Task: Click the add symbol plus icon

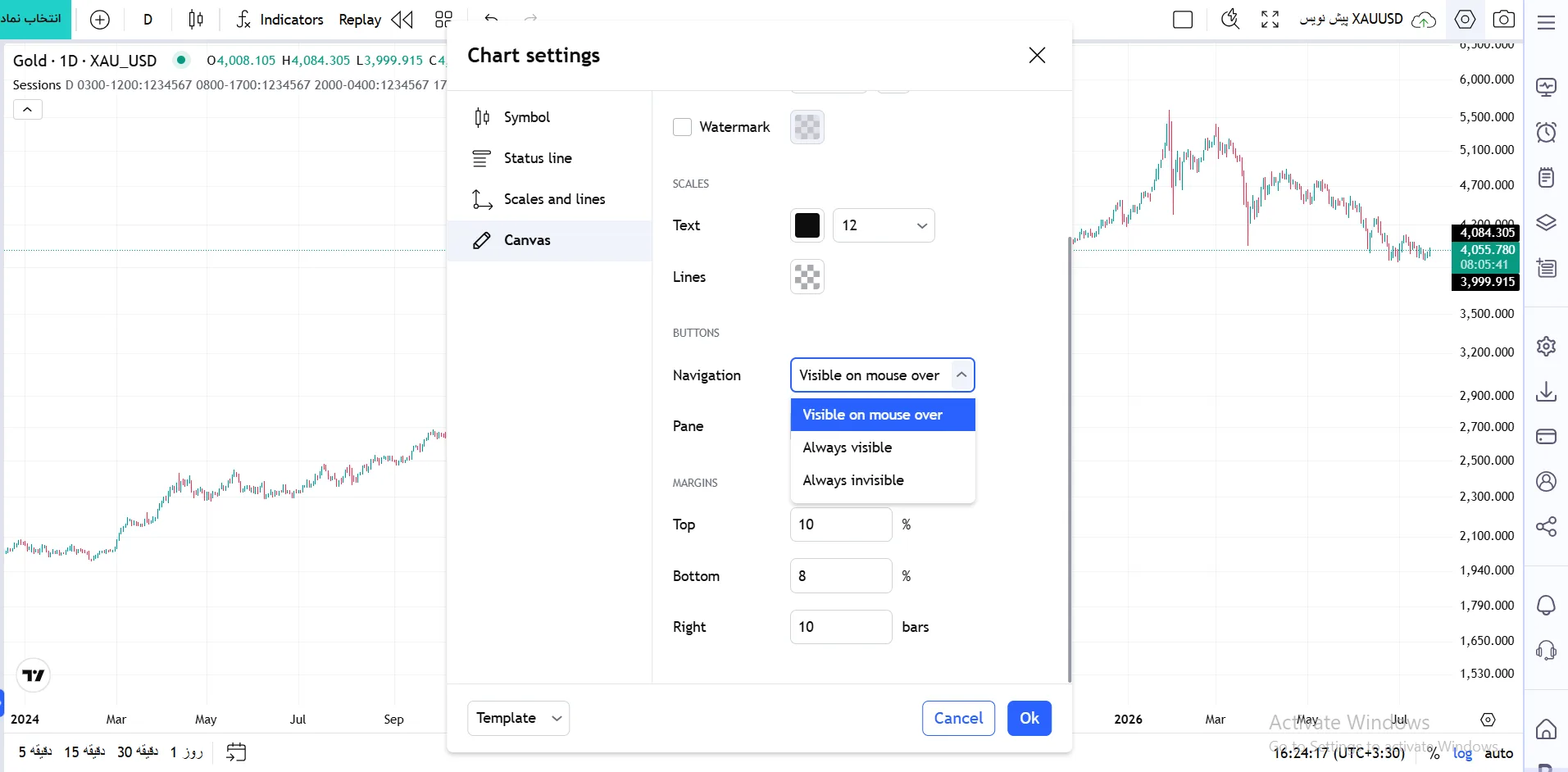Action: click(x=99, y=20)
